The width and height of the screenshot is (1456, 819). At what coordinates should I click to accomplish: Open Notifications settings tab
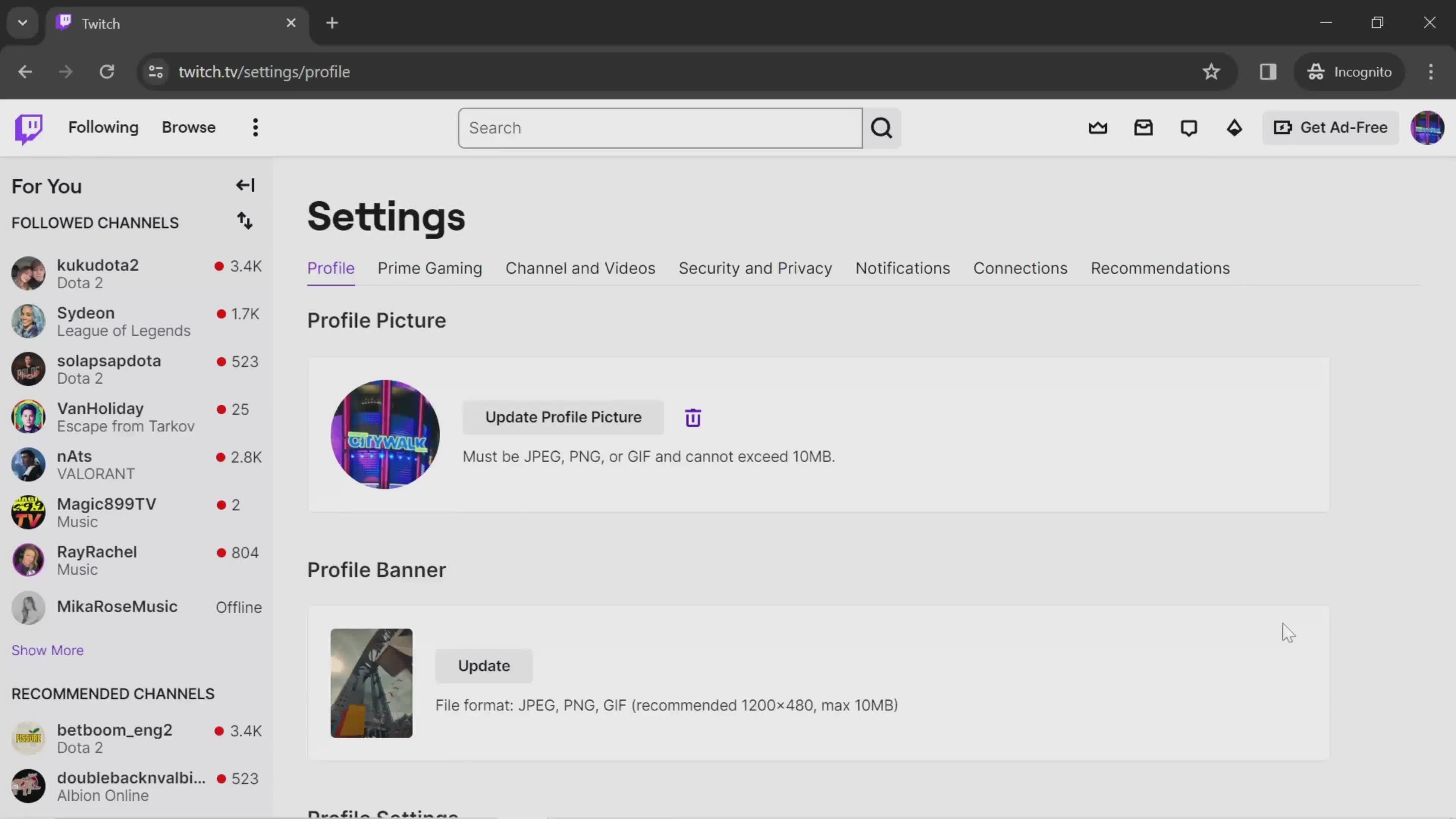click(903, 268)
